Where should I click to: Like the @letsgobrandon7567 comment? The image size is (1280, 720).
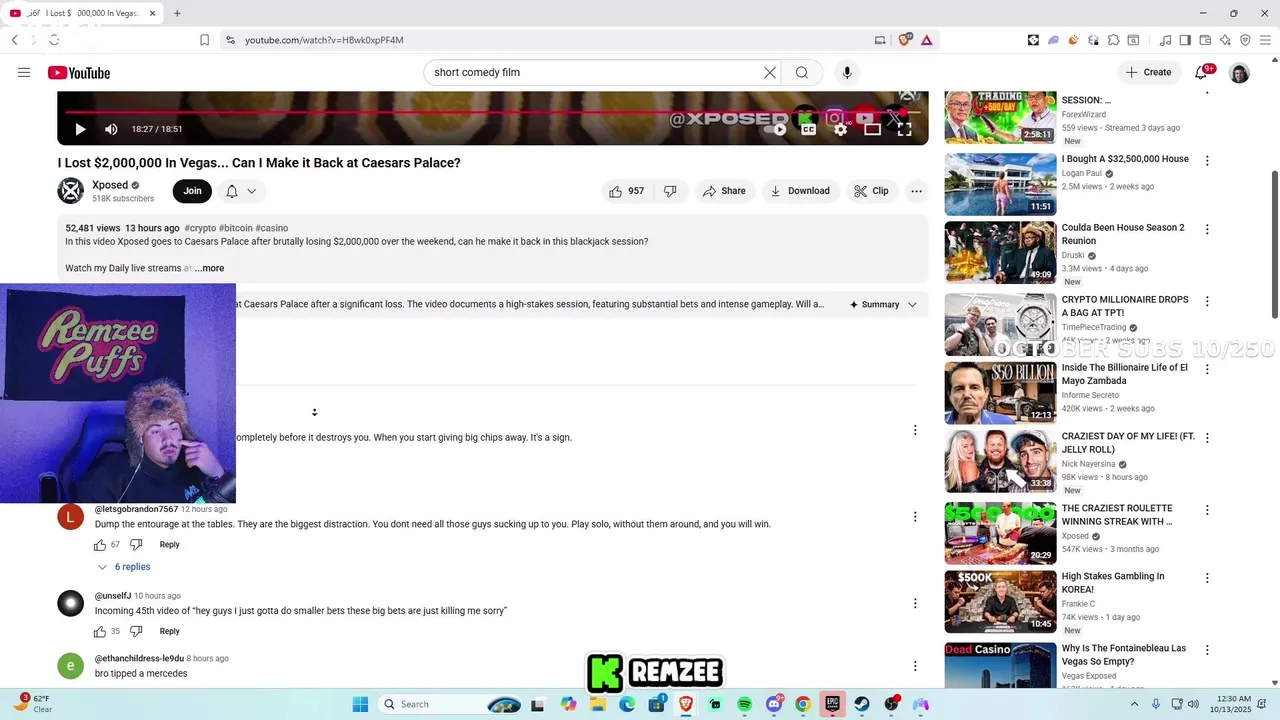[x=100, y=545]
